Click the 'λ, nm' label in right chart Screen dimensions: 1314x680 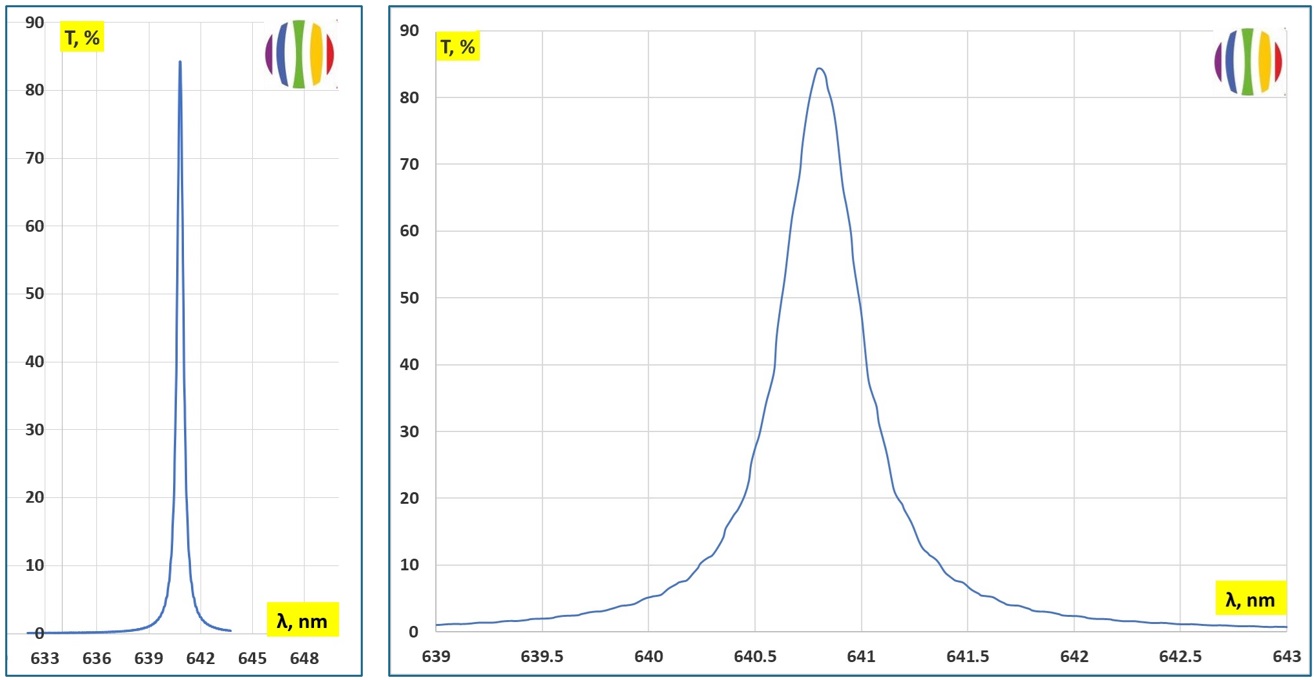point(1249,599)
